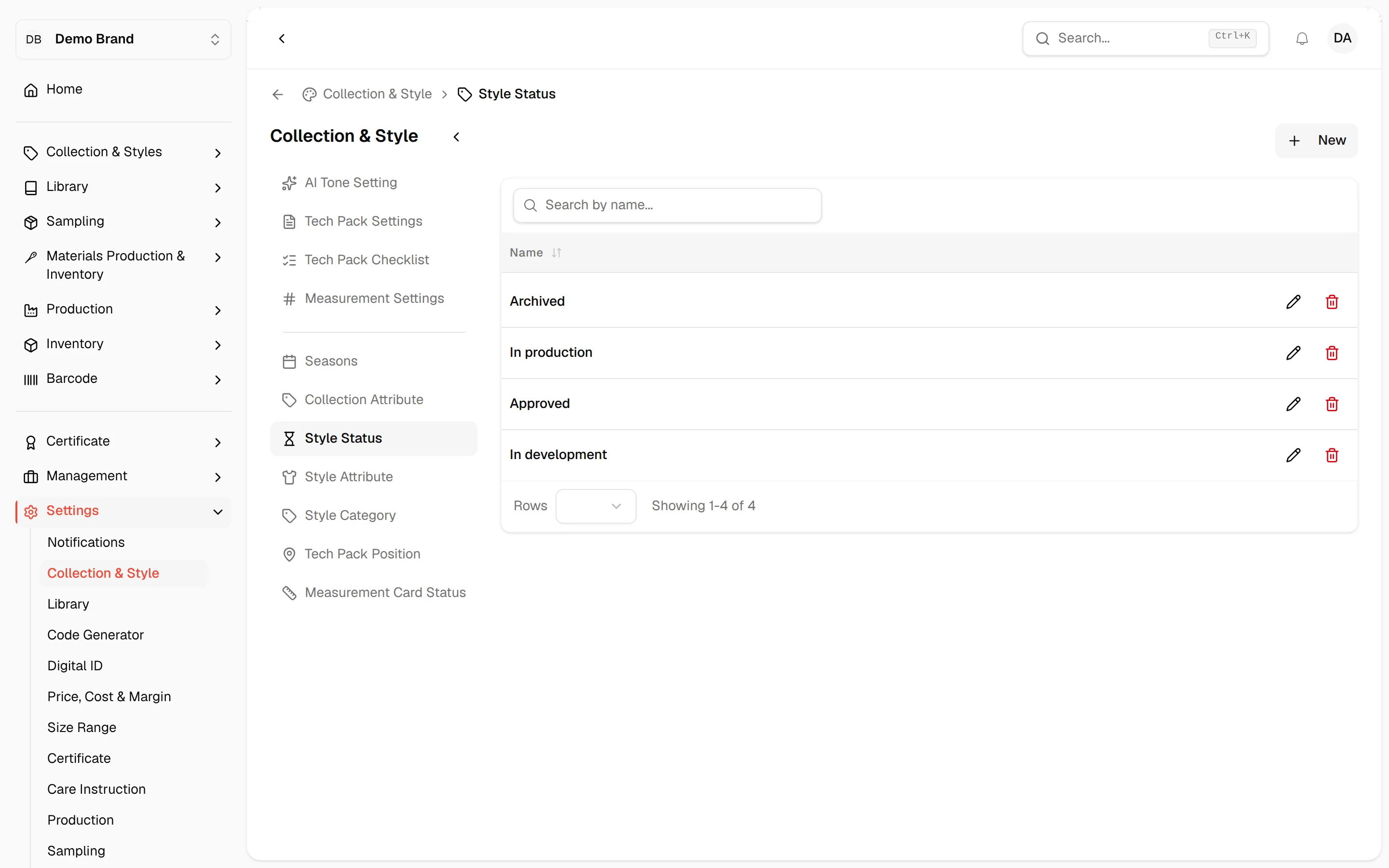Expand the Barcode sidebar section
The height and width of the screenshot is (868, 1389).
pos(123,379)
